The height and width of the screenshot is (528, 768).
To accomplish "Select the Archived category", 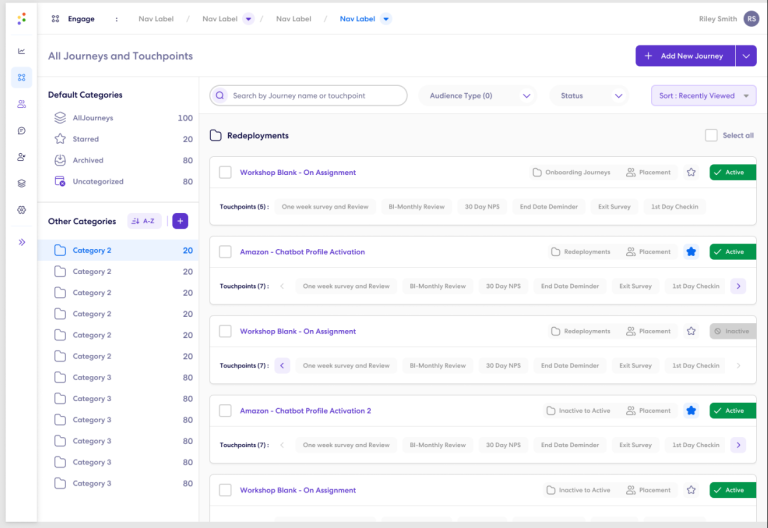I will point(119,160).
